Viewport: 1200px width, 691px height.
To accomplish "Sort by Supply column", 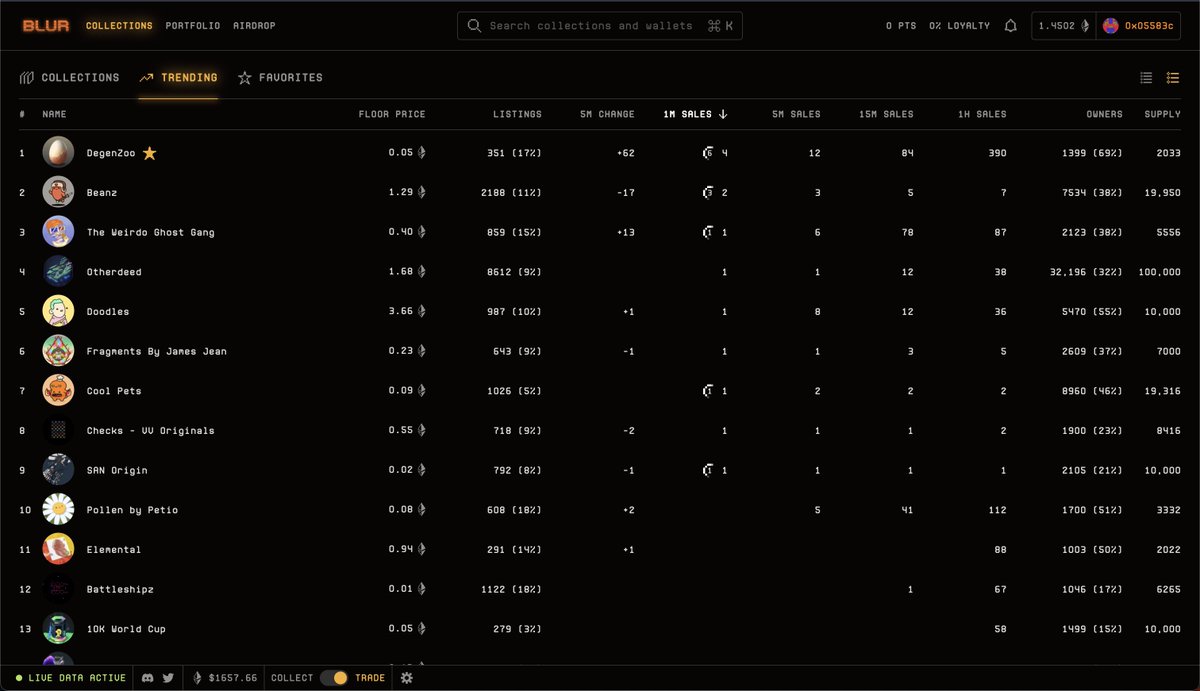I will [x=1162, y=114].
